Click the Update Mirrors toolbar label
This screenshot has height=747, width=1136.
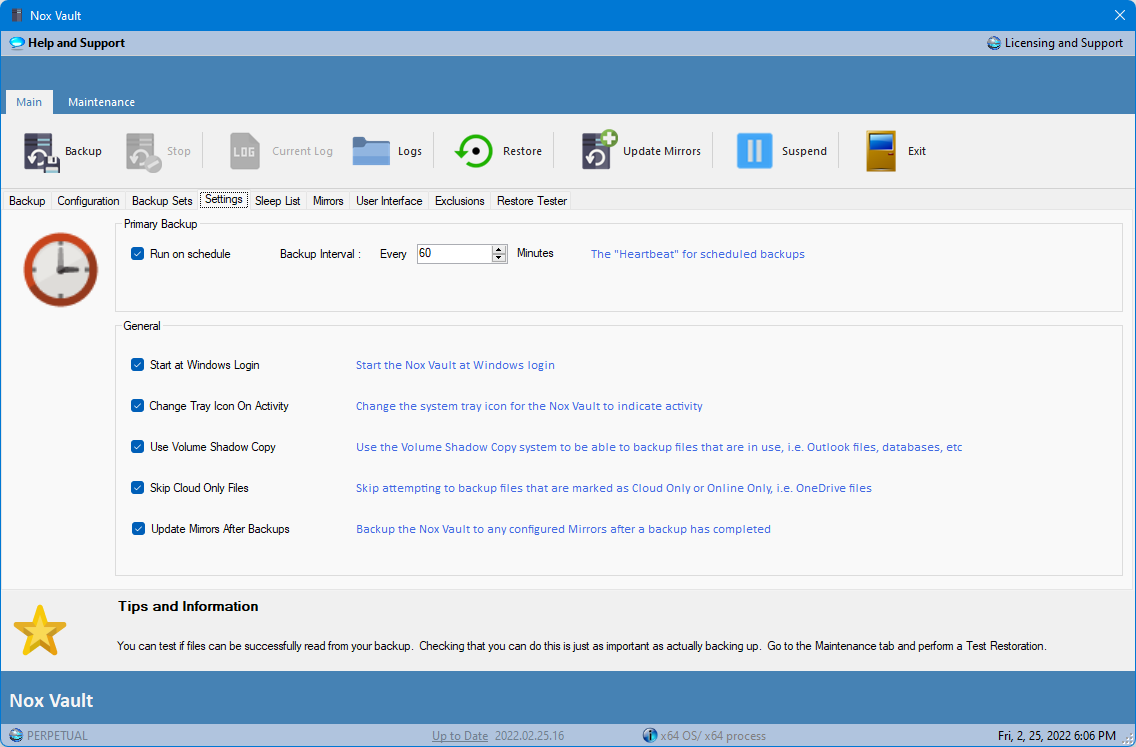coord(662,151)
